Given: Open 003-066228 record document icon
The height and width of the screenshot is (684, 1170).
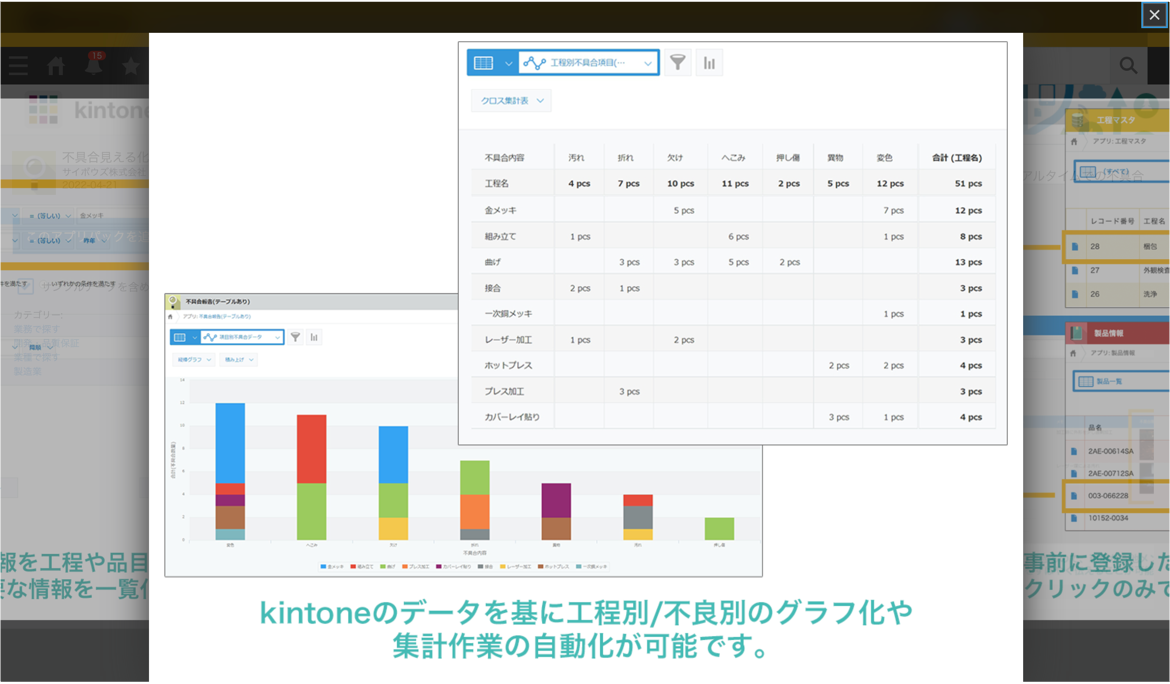Looking at the screenshot, I should click(x=1074, y=495).
